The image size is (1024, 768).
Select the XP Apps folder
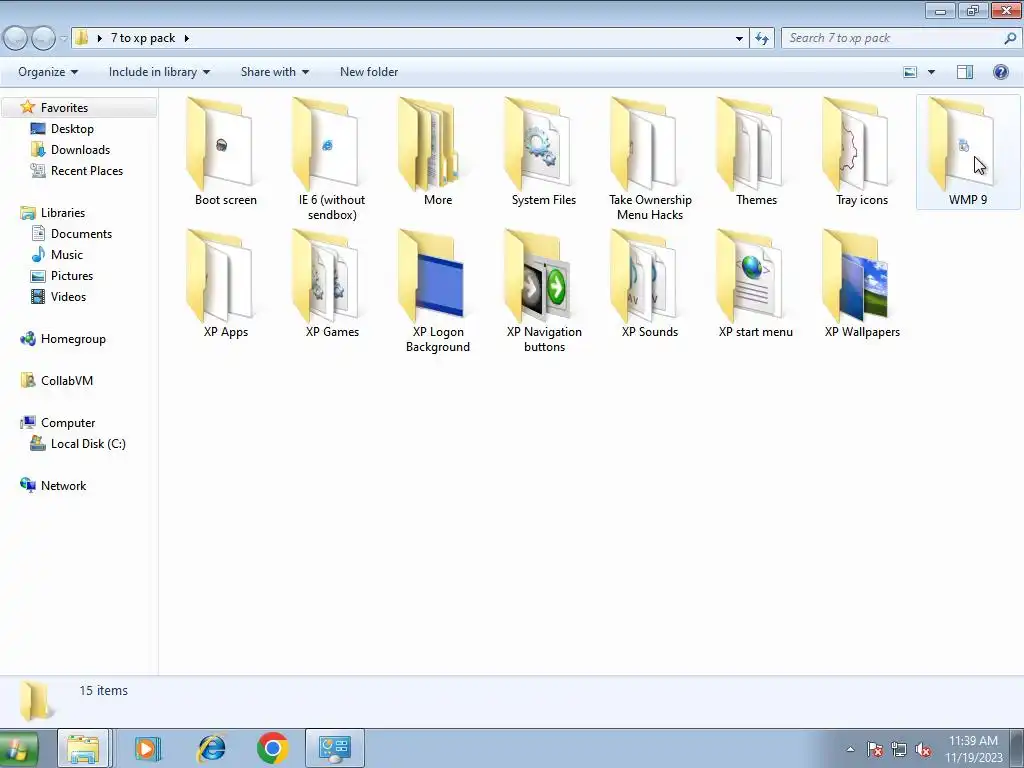225,283
